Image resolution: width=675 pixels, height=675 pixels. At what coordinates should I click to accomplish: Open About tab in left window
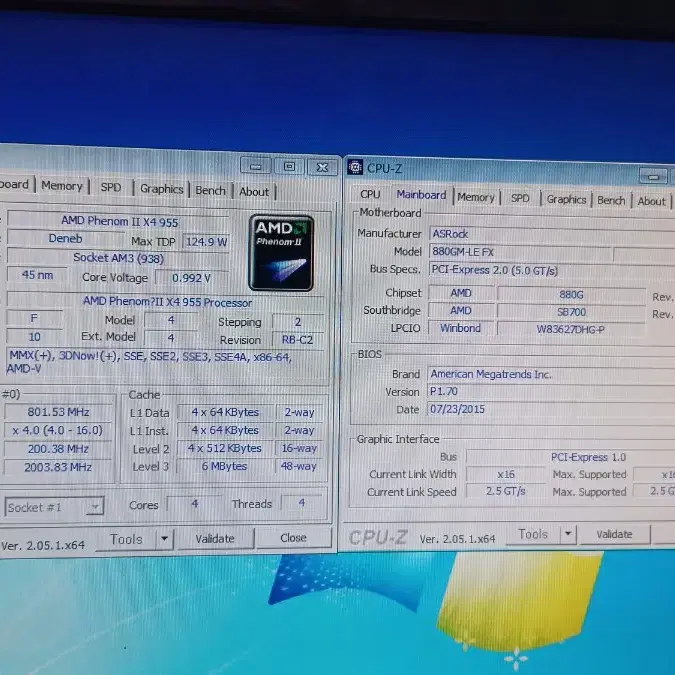pos(254,192)
